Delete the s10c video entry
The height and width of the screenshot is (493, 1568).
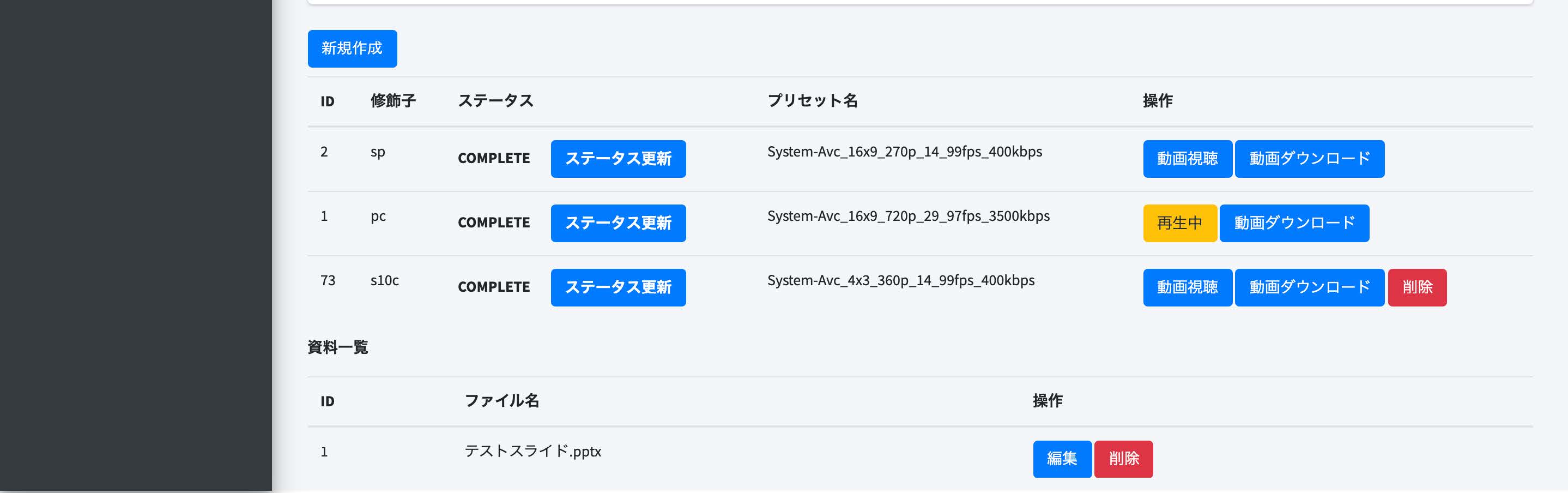pos(1417,287)
